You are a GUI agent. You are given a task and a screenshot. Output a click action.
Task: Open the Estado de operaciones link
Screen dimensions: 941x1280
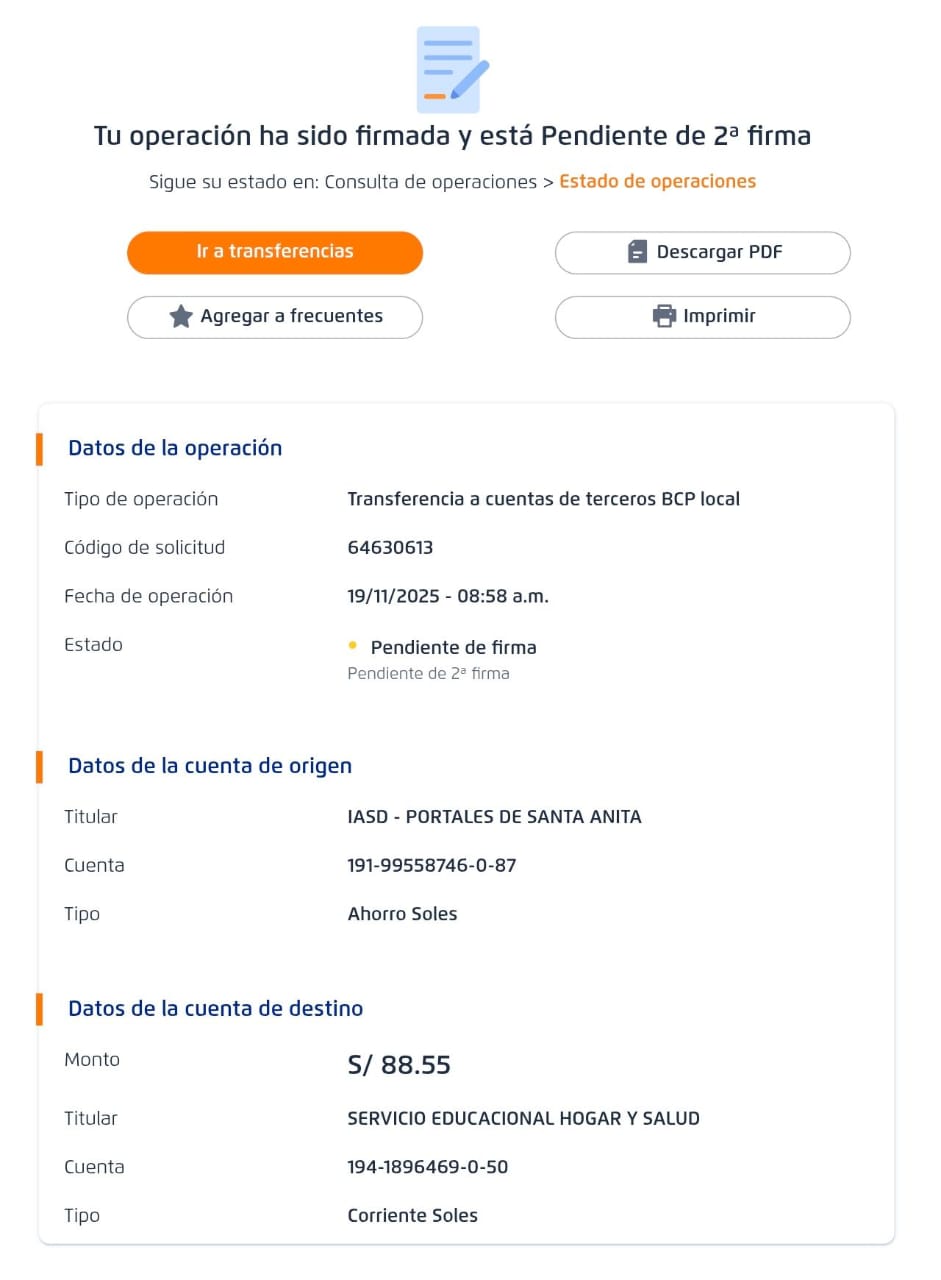[x=657, y=182]
